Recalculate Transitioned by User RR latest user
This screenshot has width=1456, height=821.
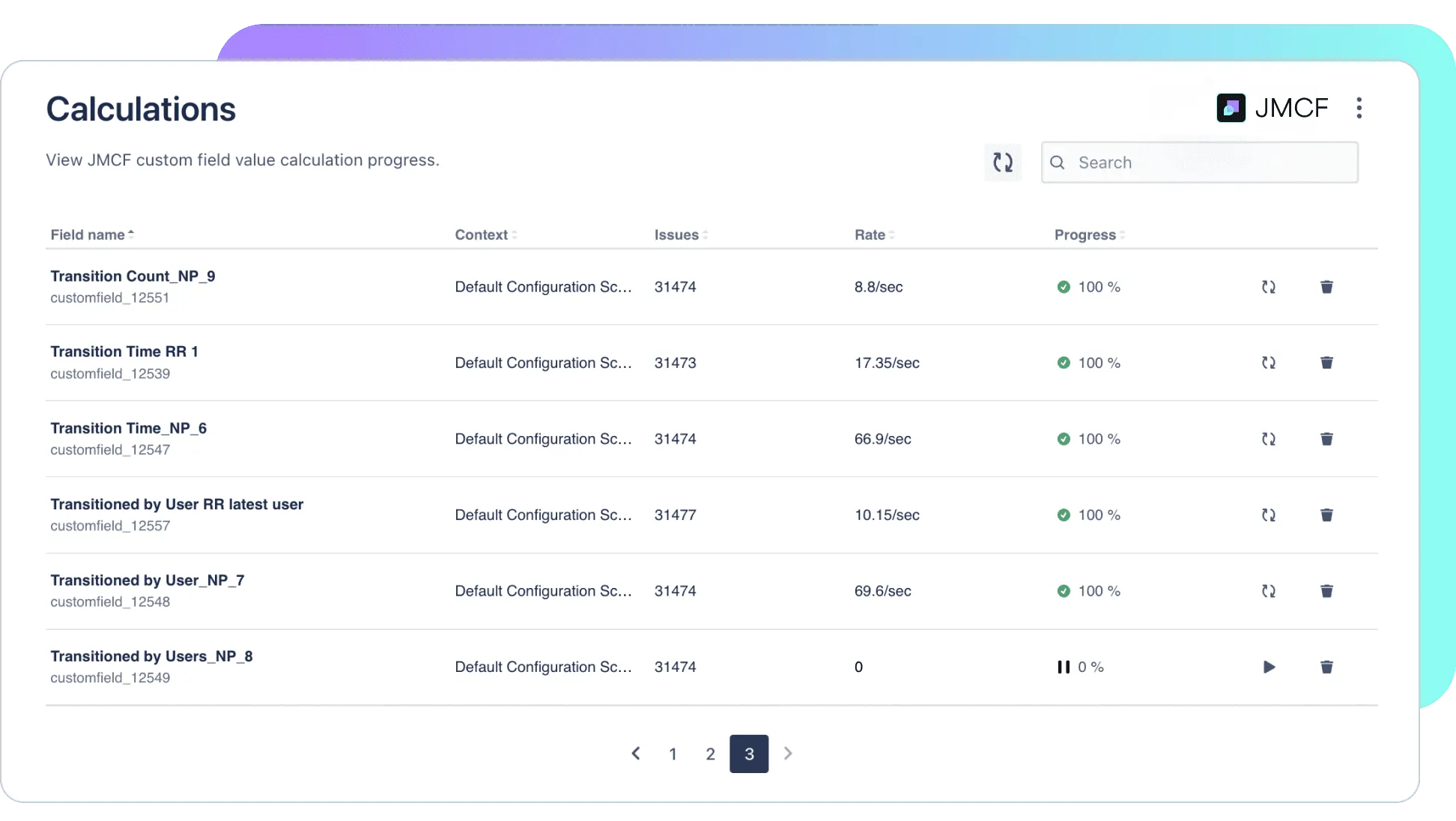[1268, 515]
